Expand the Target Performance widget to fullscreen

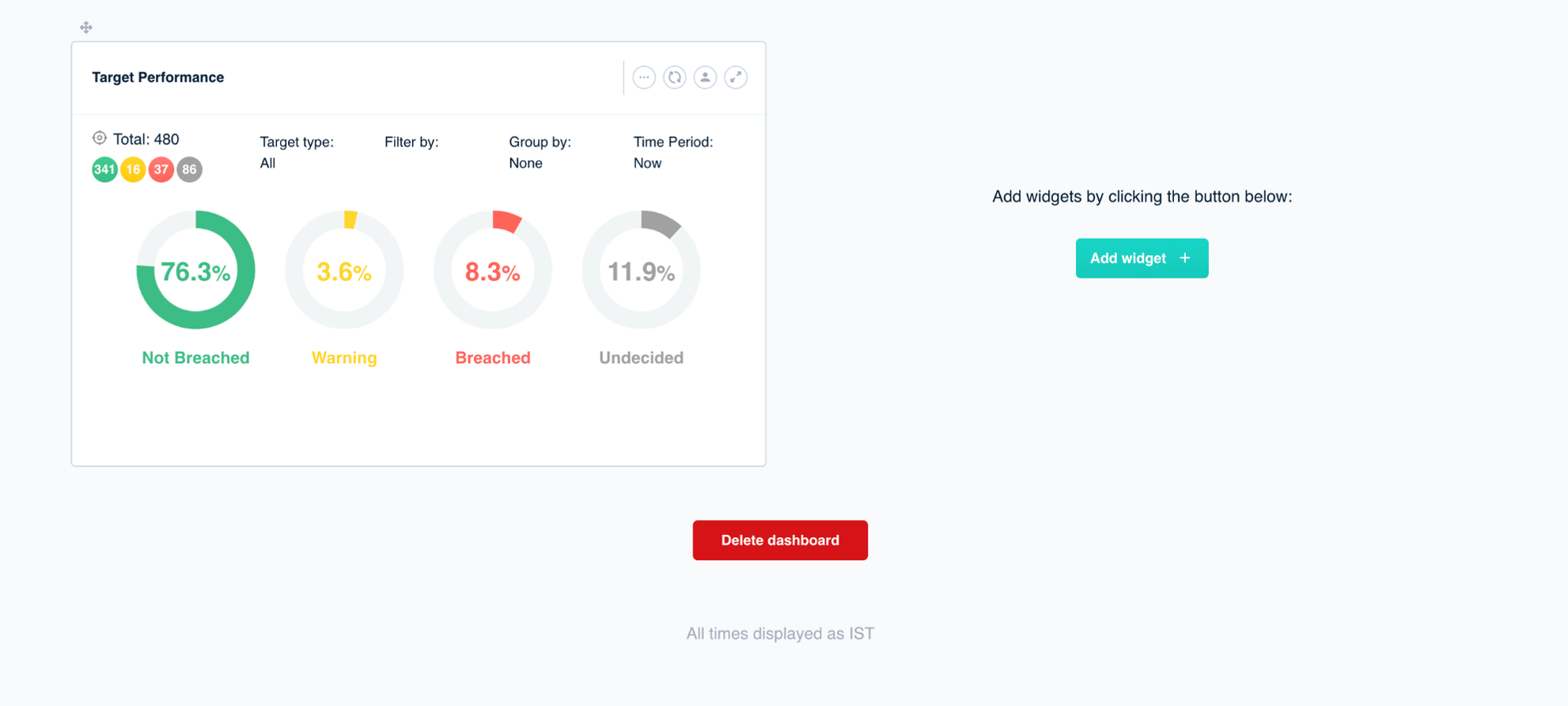(x=736, y=78)
